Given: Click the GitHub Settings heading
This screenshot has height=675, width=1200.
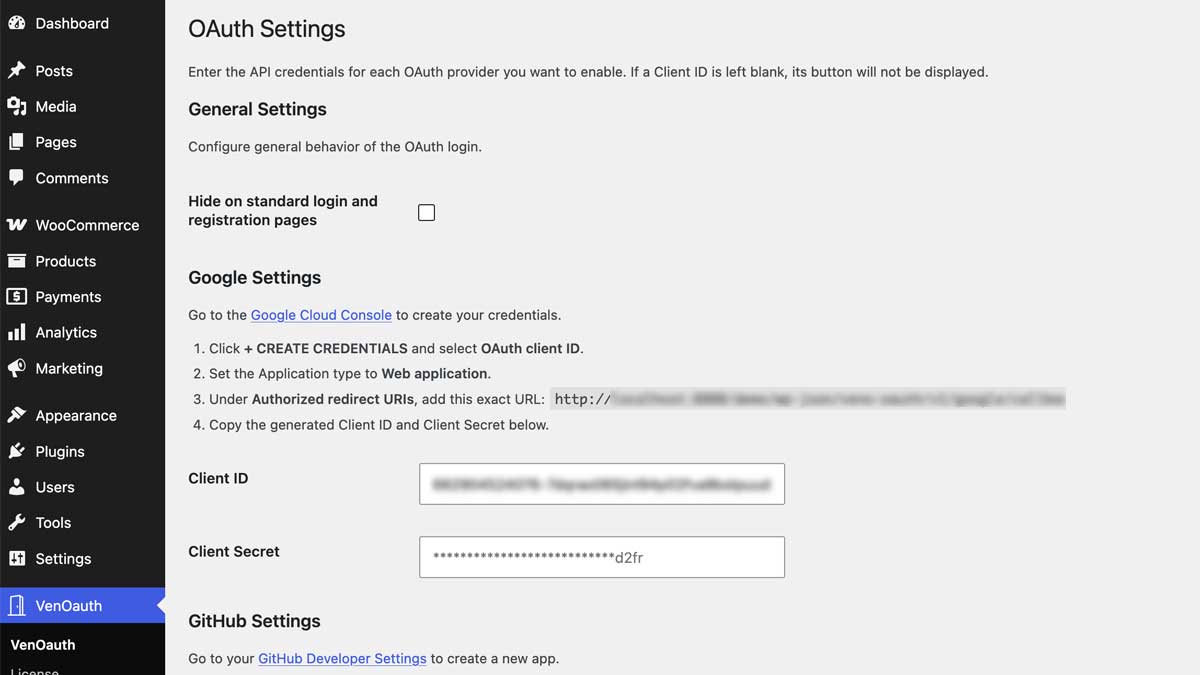Looking at the screenshot, I should (x=254, y=621).
